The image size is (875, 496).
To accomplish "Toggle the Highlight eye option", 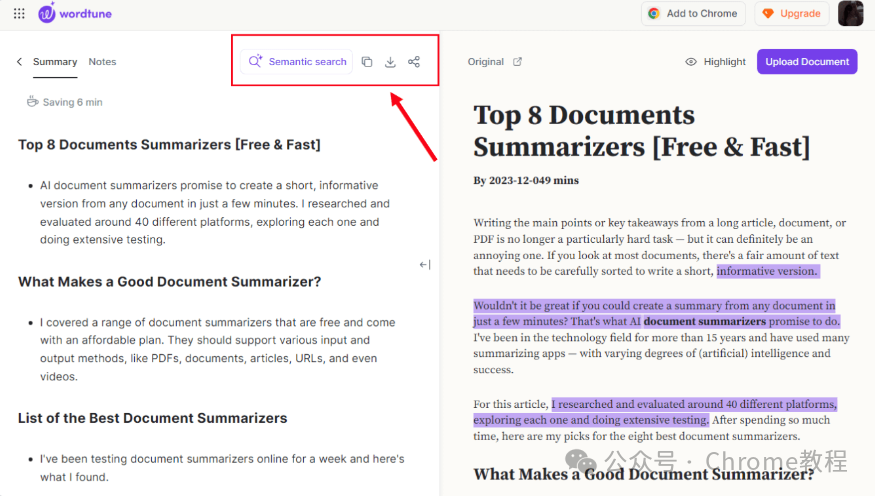I will (715, 61).
